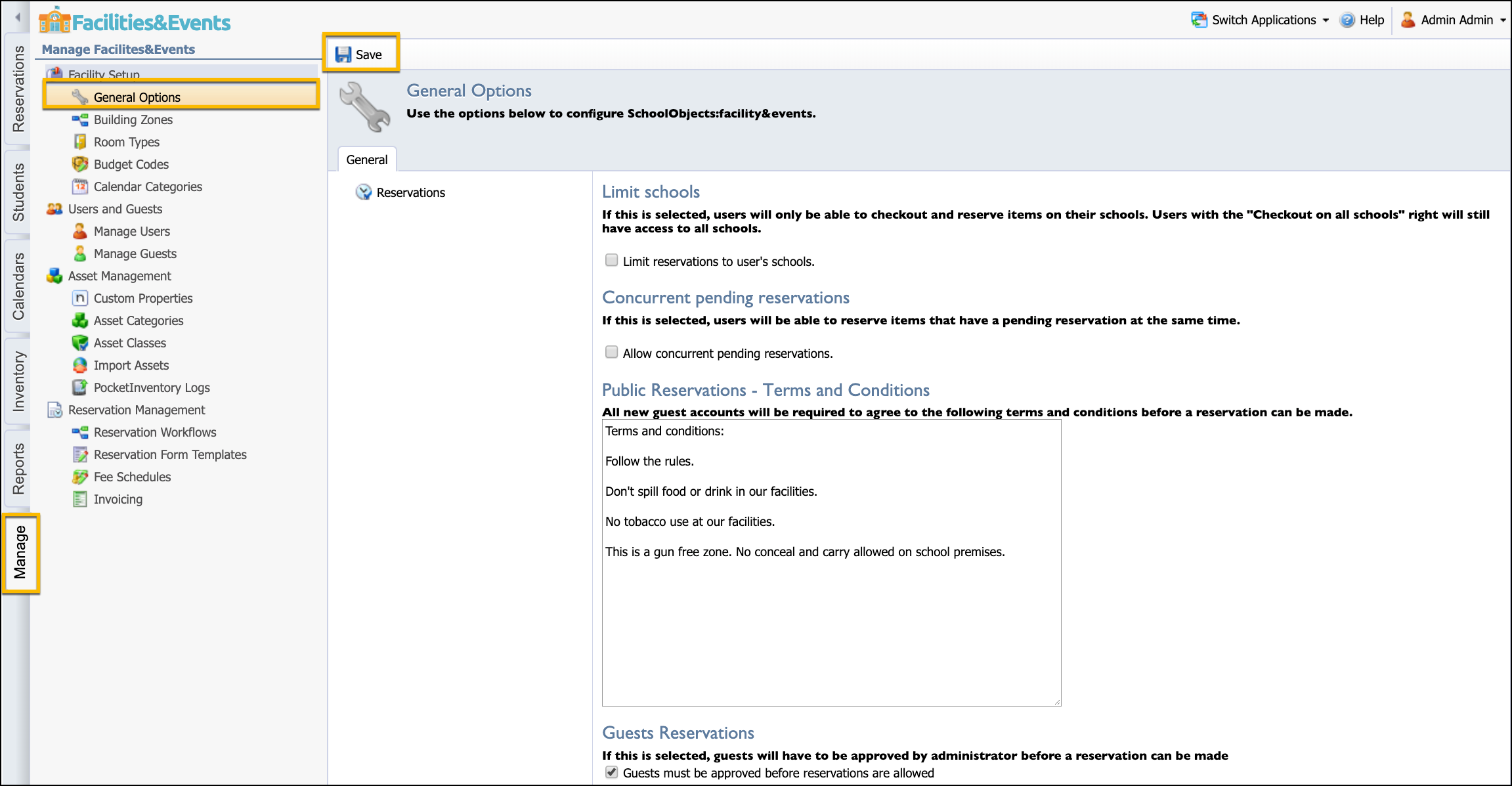Open PocketInventory Logs in the tree
Viewport: 1512px width, 786px height.
(152, 387)
